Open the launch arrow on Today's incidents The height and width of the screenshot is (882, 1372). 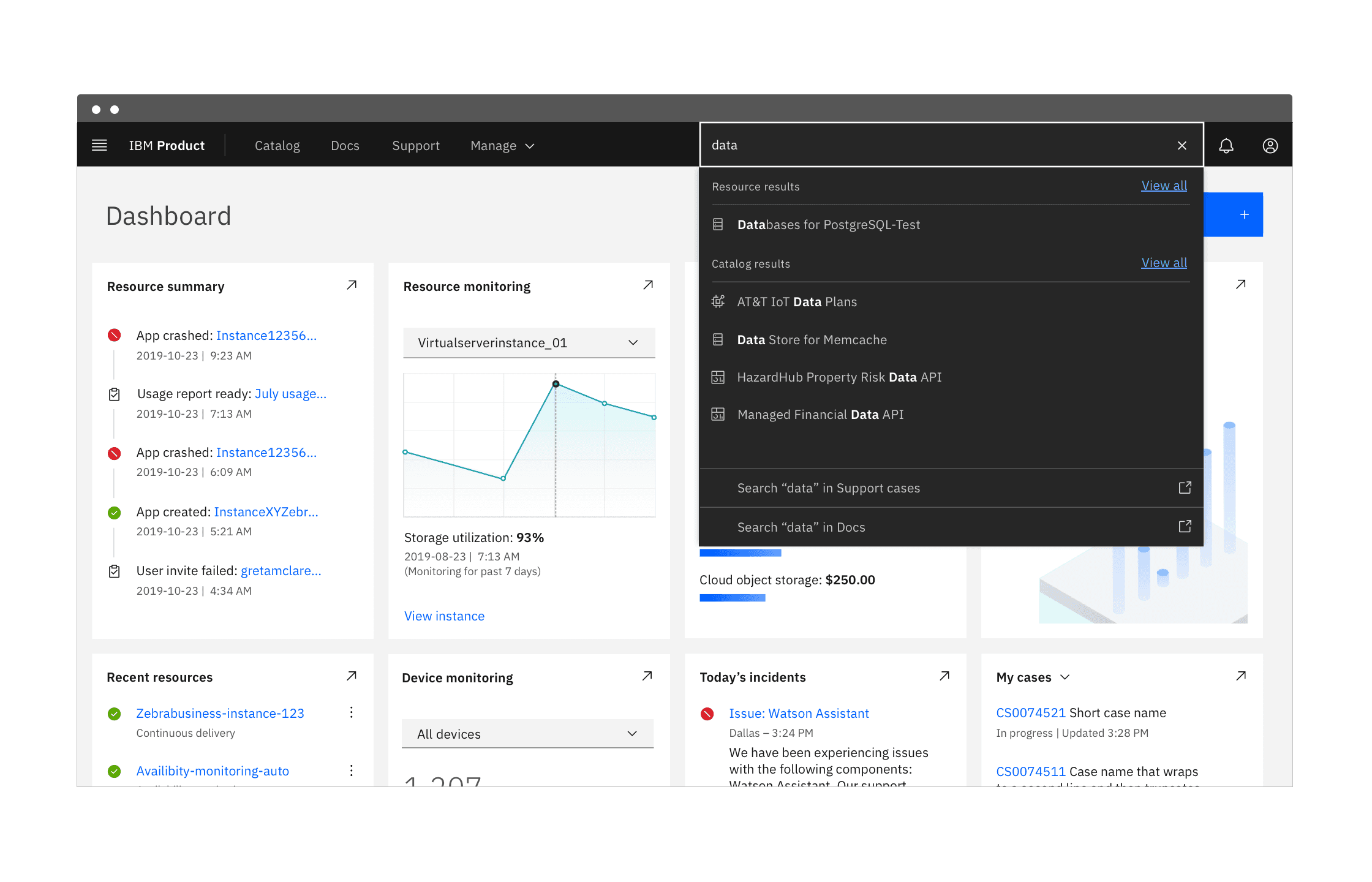pyautogui.click(x=944, y=676)
